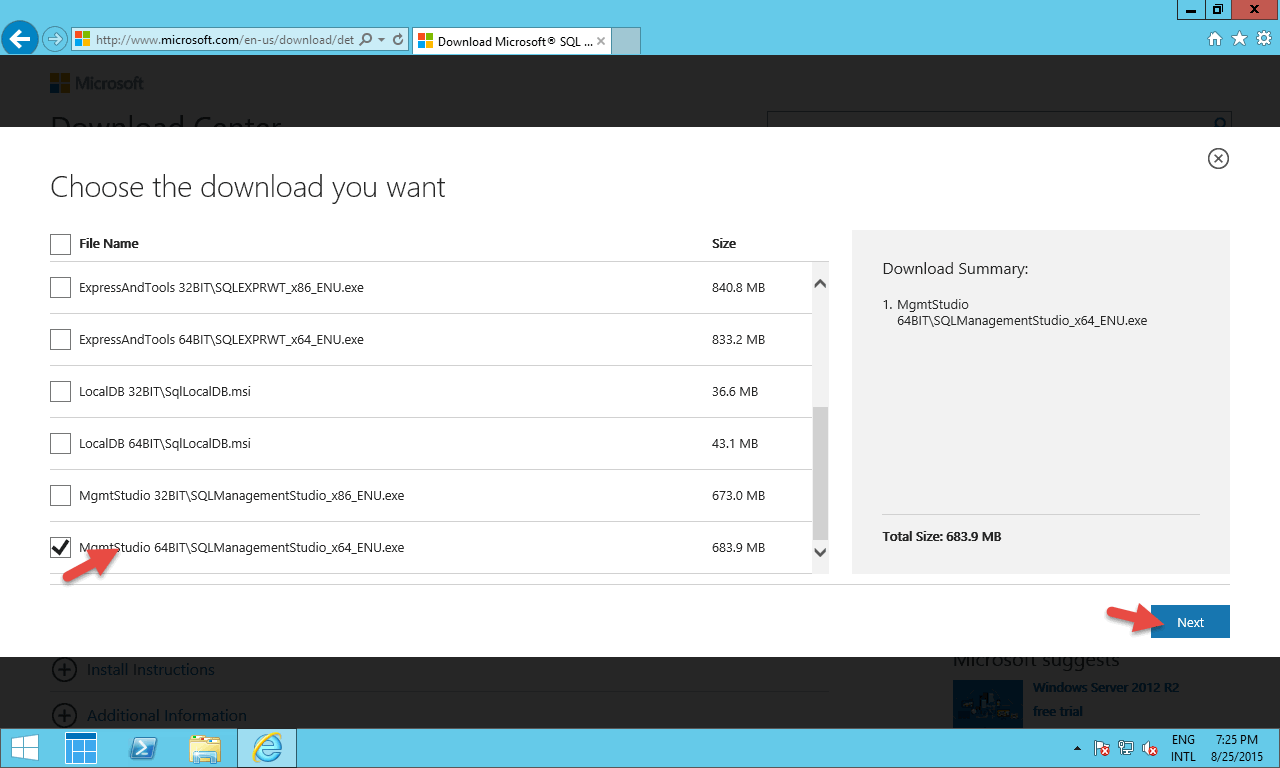Click the address bar search magnifier icon

pos(365,40)
